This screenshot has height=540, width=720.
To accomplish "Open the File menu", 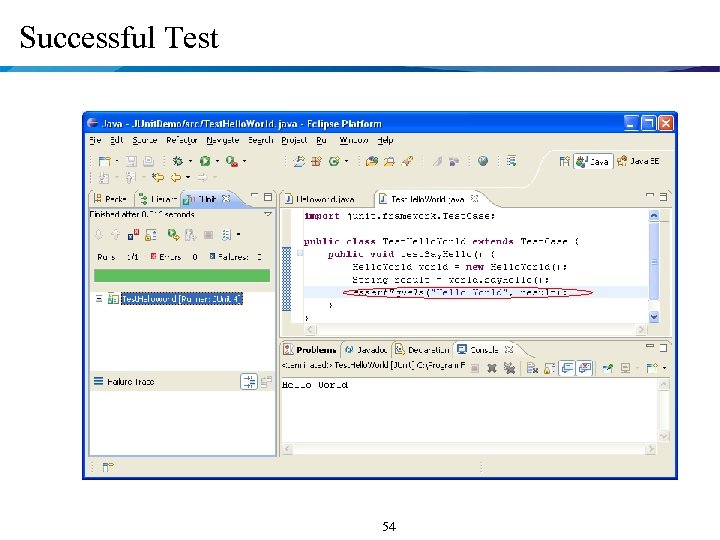I will [95, 140].
